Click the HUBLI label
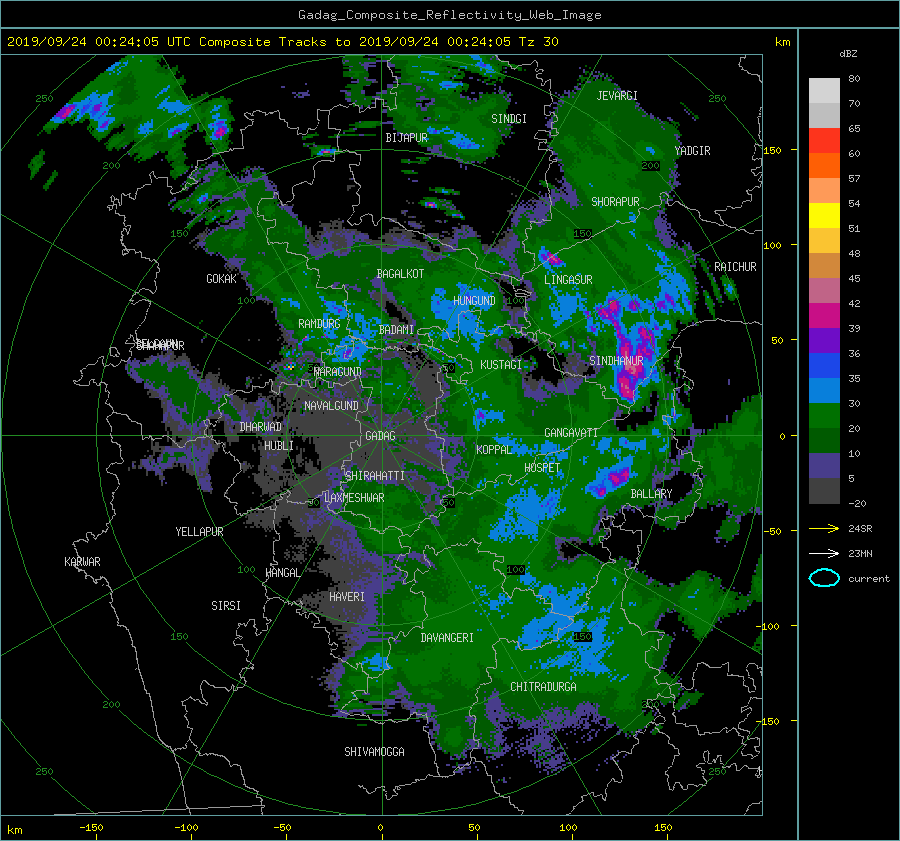The width and height of the screenshot is (900, 841). (x=278, y=446)
